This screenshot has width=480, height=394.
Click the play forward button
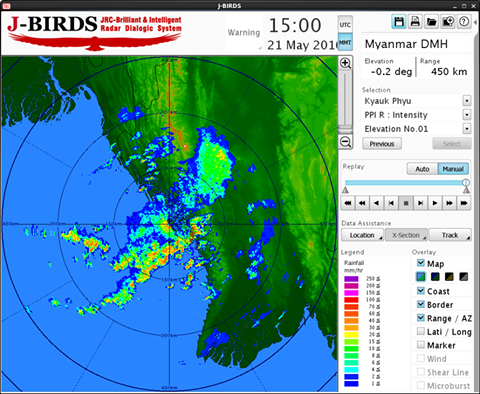435,203
